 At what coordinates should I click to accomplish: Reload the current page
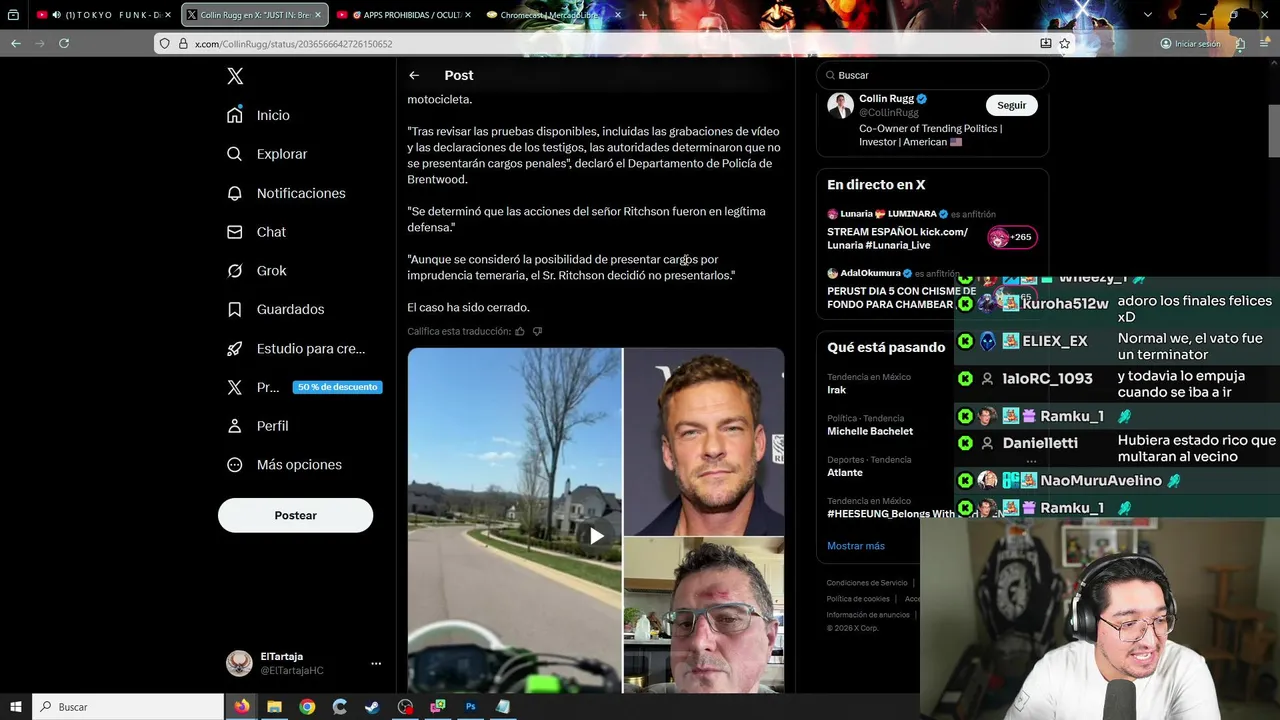pos(64,43)
